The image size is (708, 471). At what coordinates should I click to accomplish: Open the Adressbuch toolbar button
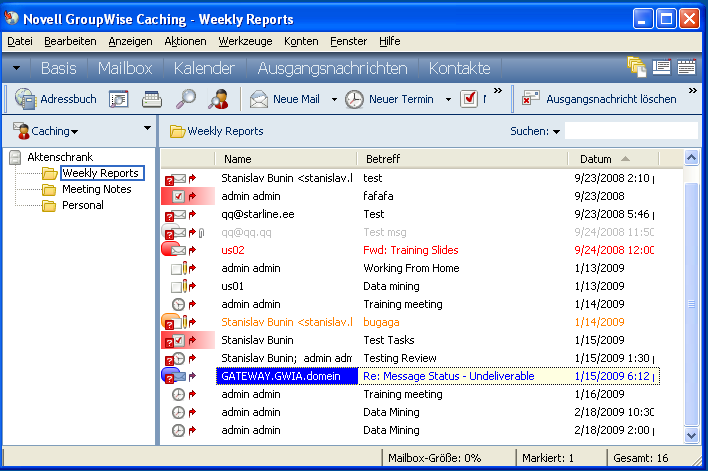[56, 99]
